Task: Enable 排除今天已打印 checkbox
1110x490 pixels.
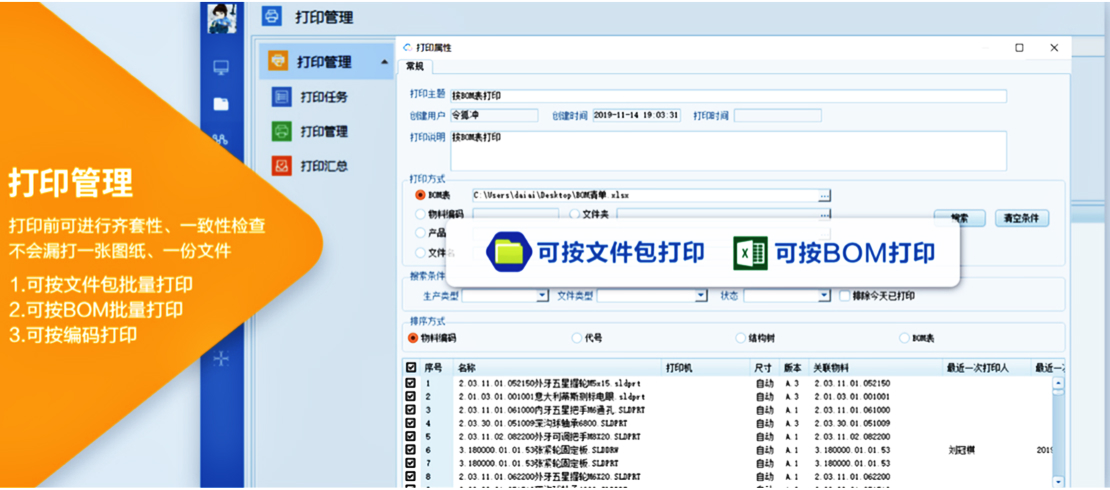Action: [845, 296]
